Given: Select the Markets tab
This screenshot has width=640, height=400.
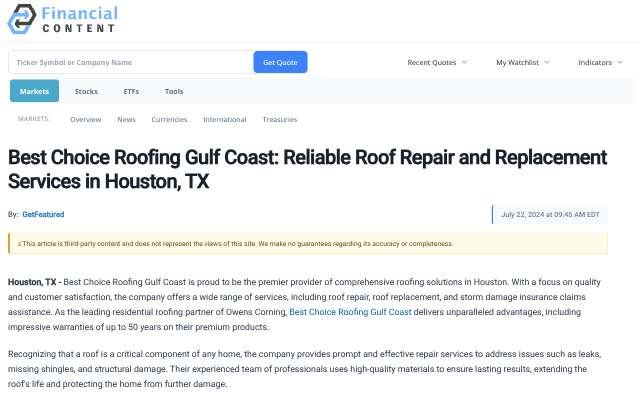Looking at the screenshot, I should [34, 91].
